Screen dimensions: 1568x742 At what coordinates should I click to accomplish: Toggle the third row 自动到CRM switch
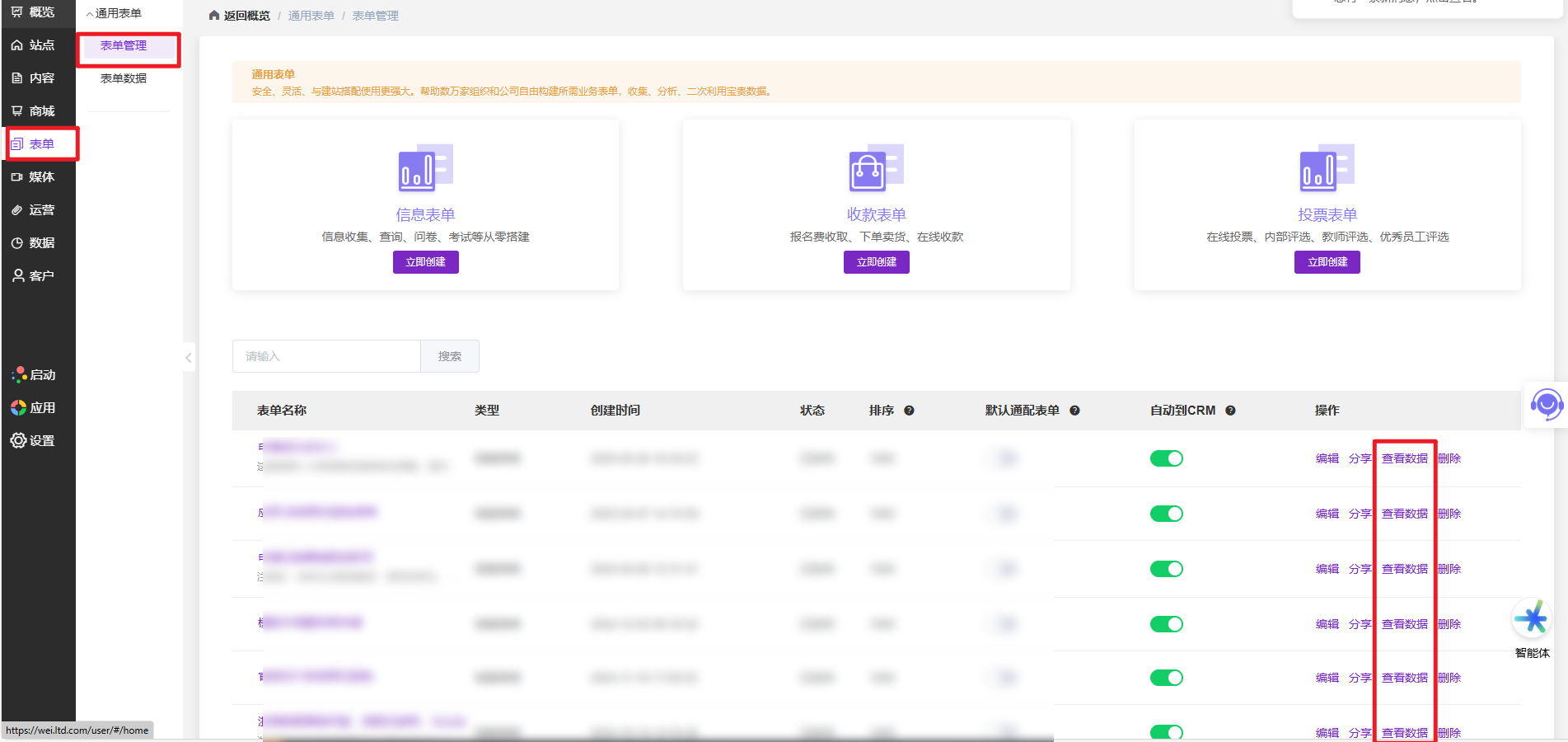(1166, 569)
